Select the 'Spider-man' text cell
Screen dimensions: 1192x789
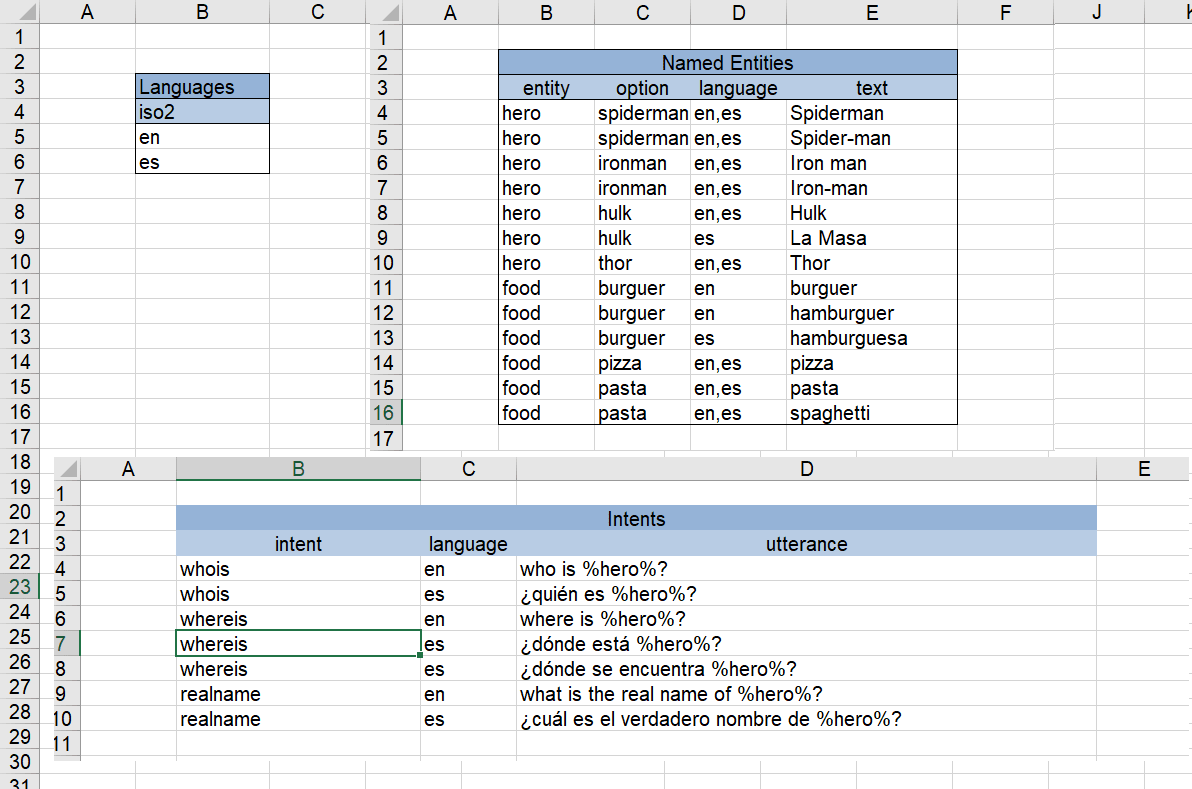pyautogui.click(x=872, y=138)
